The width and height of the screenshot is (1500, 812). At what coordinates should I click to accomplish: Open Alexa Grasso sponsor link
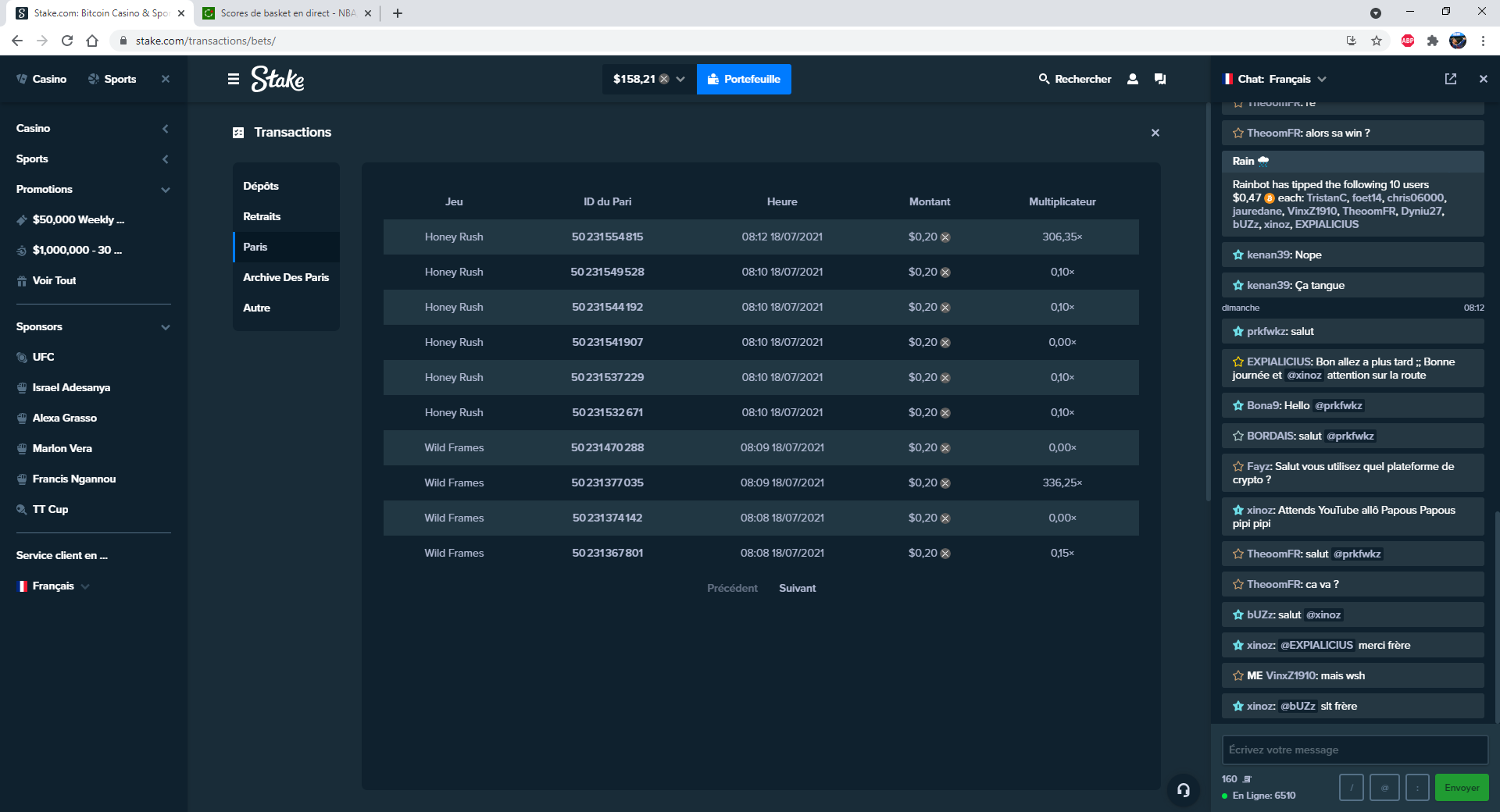click(x=56, y=418)
